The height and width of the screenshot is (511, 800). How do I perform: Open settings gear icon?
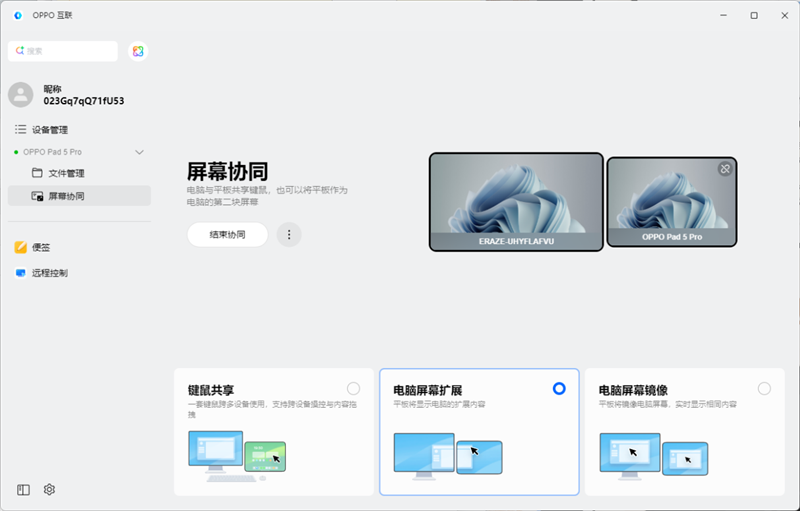tap(49, 490)
